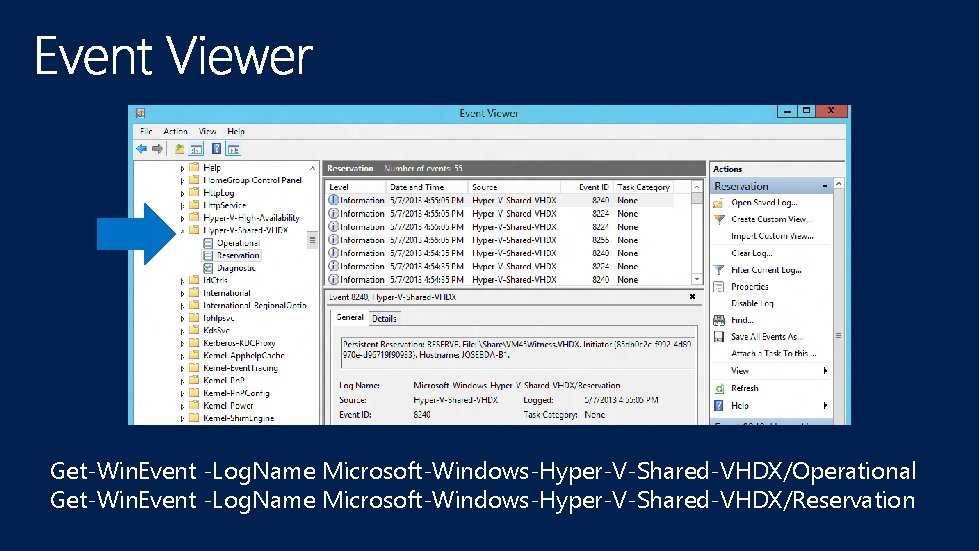Sort events by Date and Time column
The width and height of the screenshot is (979, 551).
point(427,187)
